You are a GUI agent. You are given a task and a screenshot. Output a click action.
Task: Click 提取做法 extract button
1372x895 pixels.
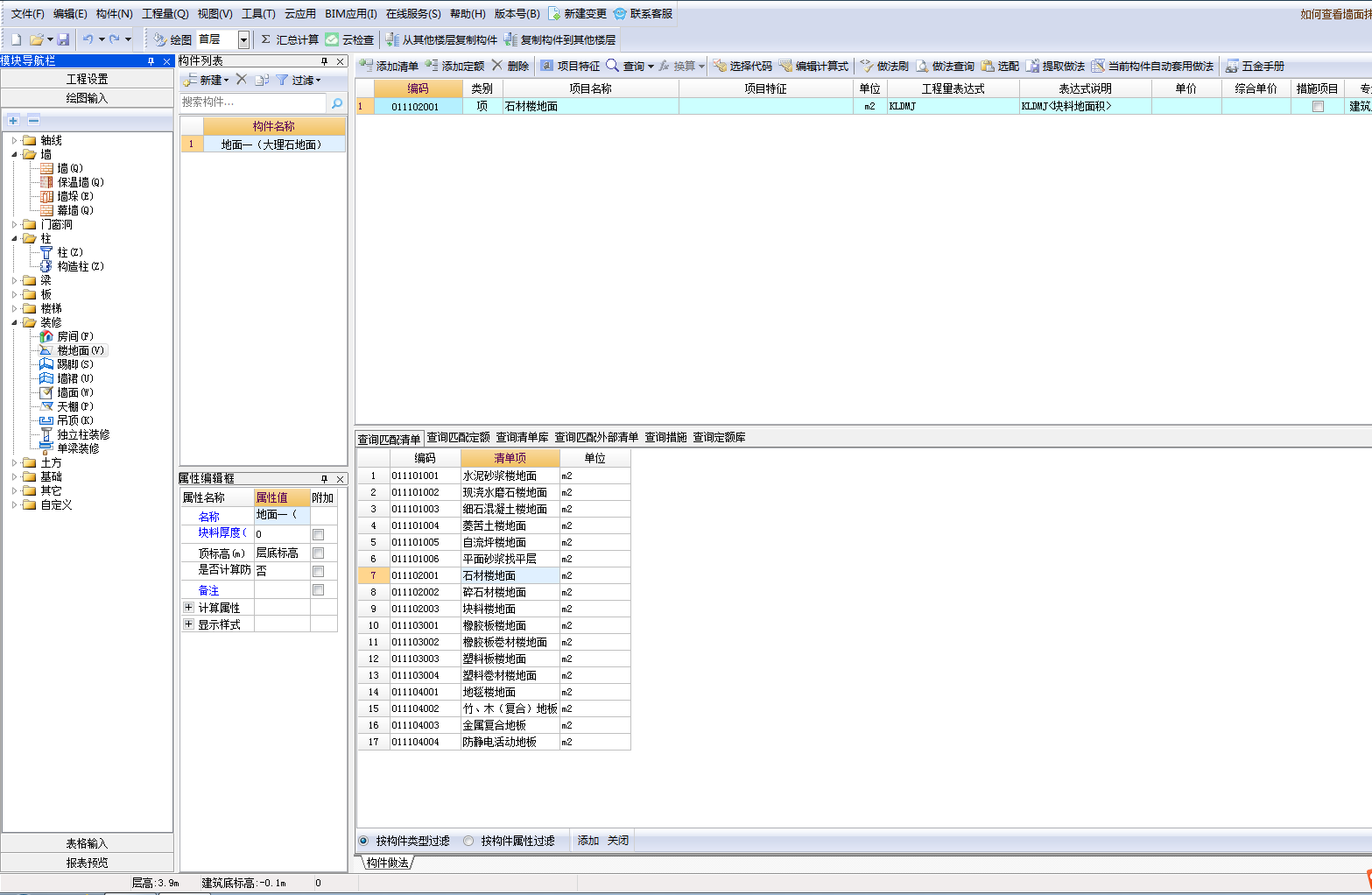[1055, 66]
